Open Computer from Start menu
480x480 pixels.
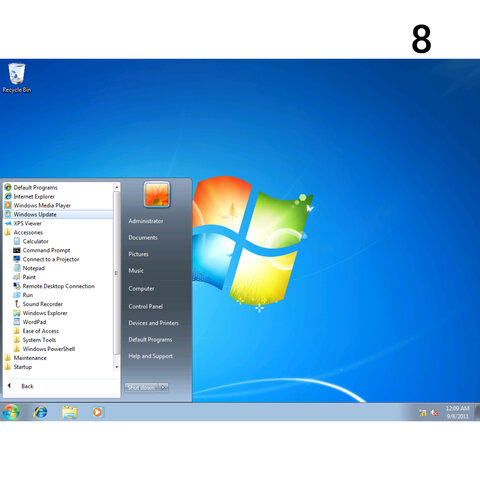point(141,289)
